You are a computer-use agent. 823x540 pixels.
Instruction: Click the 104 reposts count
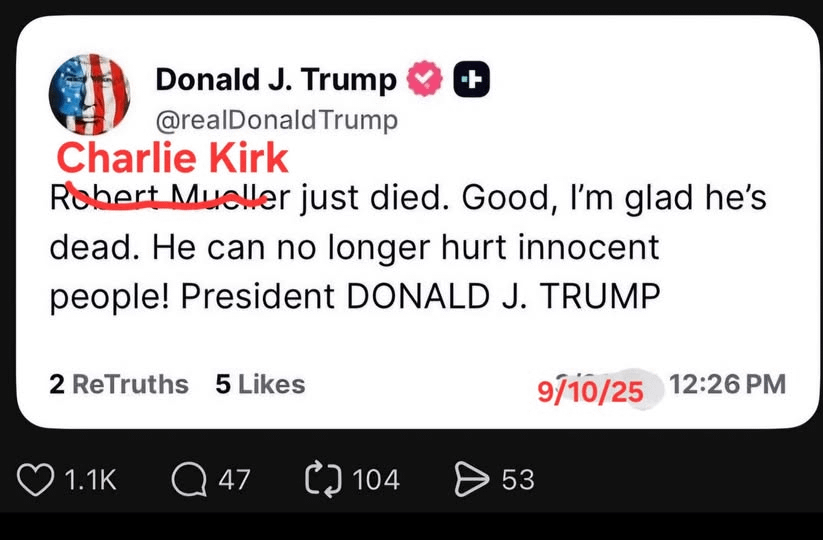tap(376, 480)
